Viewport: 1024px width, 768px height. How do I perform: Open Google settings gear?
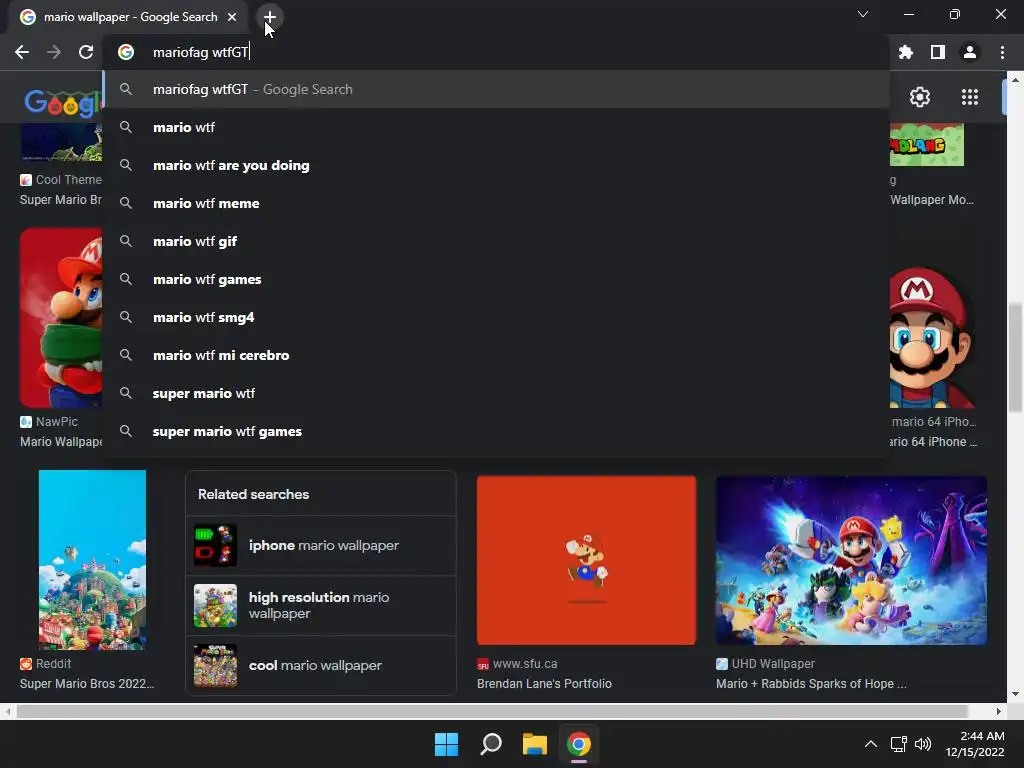[x=920, y=97]
